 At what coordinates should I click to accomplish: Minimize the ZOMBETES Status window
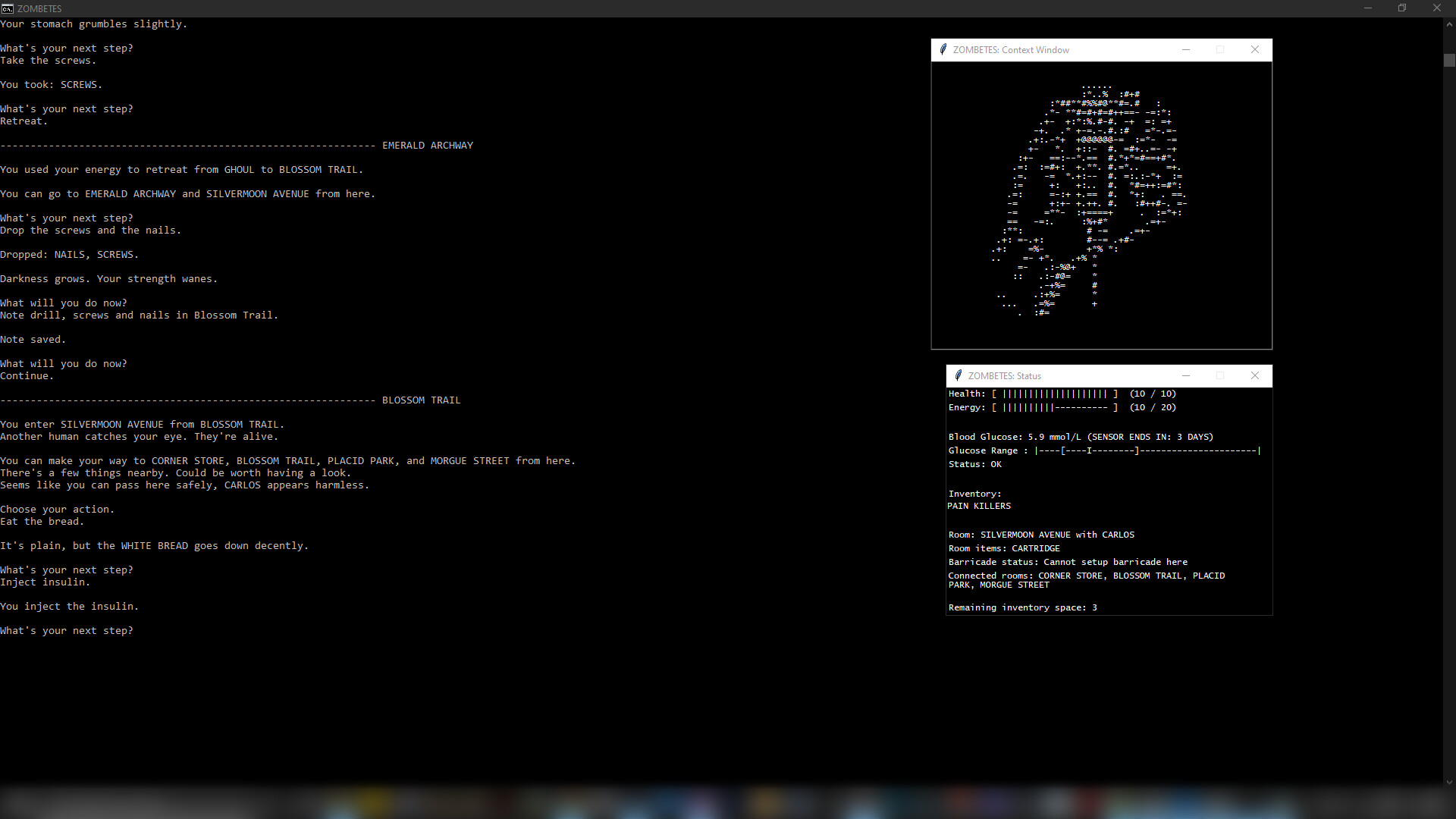coord(1186,375)
